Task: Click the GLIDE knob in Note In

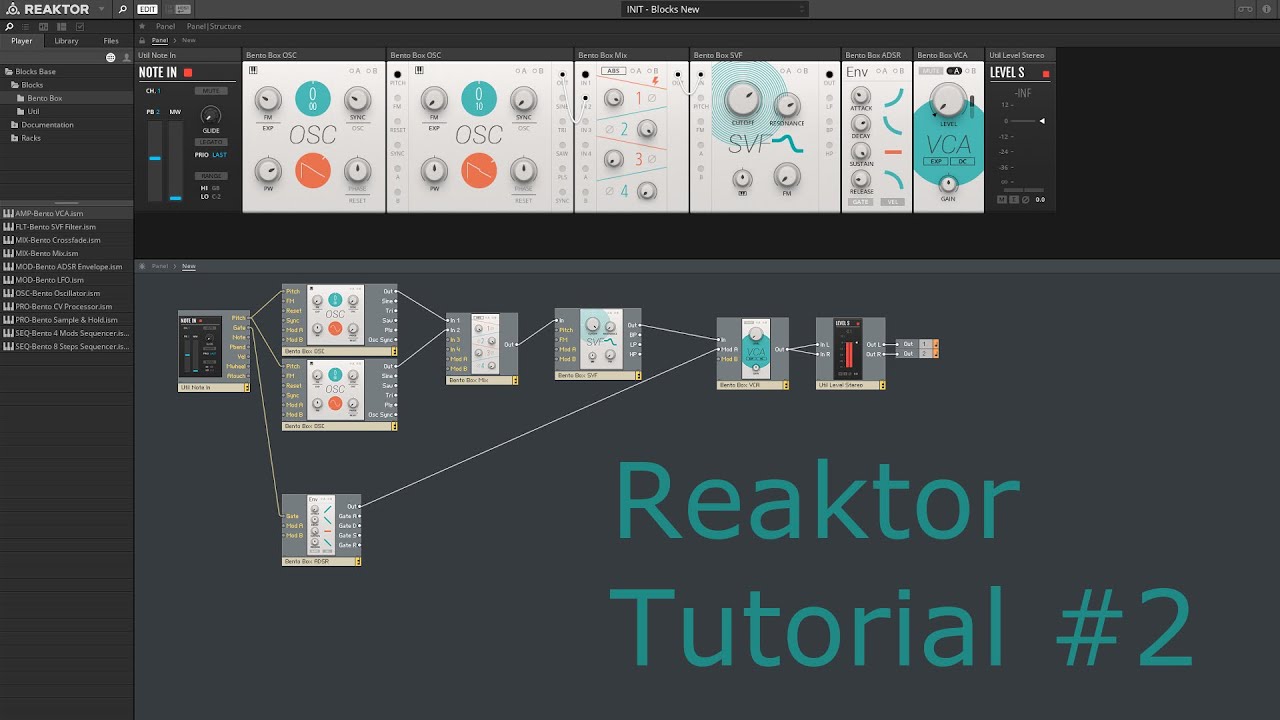Action: [211, 116]
